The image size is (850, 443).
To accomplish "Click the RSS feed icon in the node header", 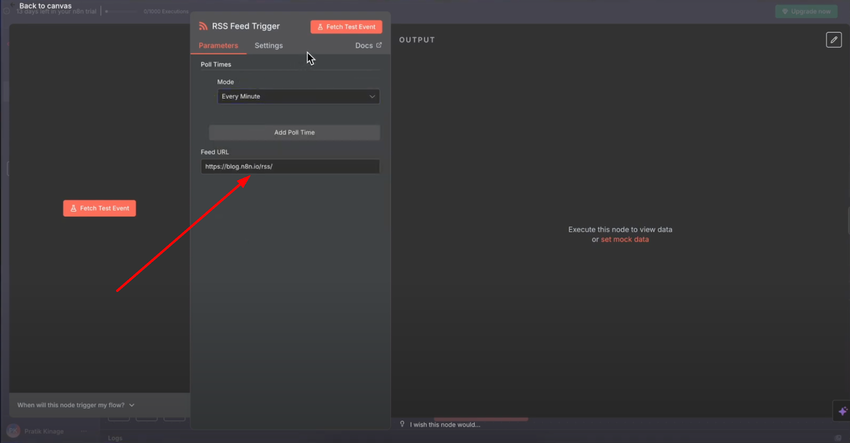I will tap(203, 26).
